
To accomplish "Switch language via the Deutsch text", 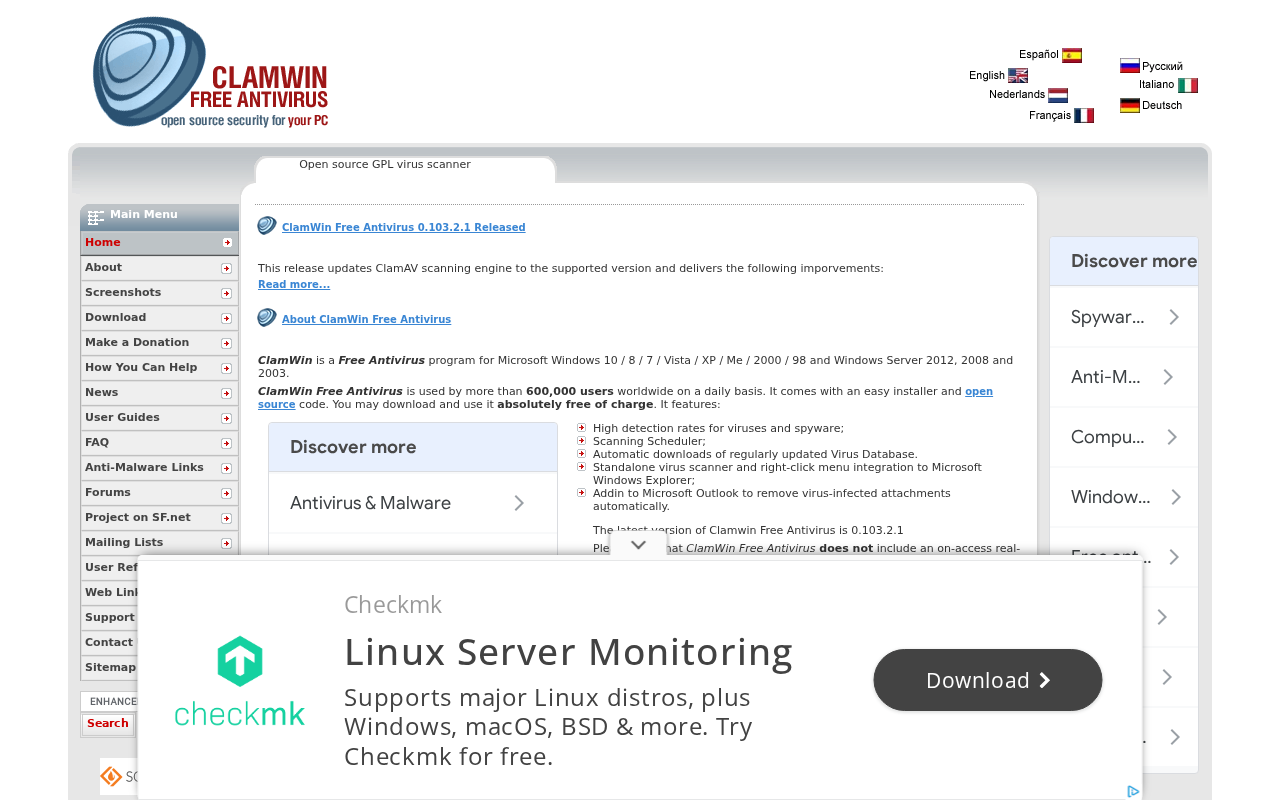I will [x=1162, y=106].
